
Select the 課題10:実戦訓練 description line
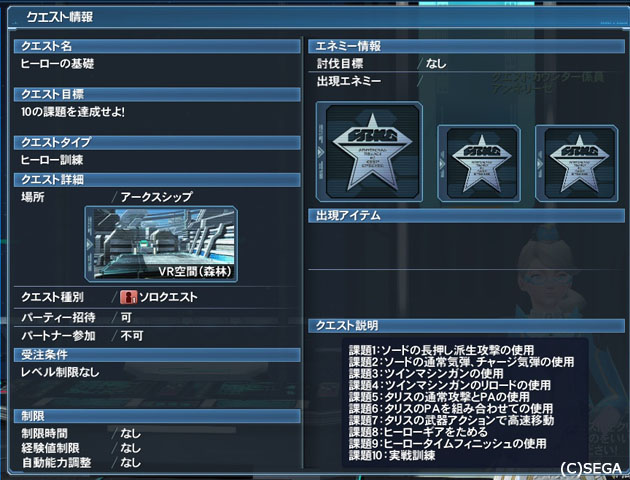point(392,455)
